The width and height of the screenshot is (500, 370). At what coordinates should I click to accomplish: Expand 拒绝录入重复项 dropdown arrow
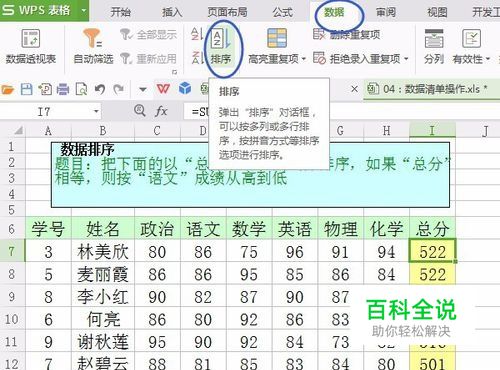(x=406, y=59)
